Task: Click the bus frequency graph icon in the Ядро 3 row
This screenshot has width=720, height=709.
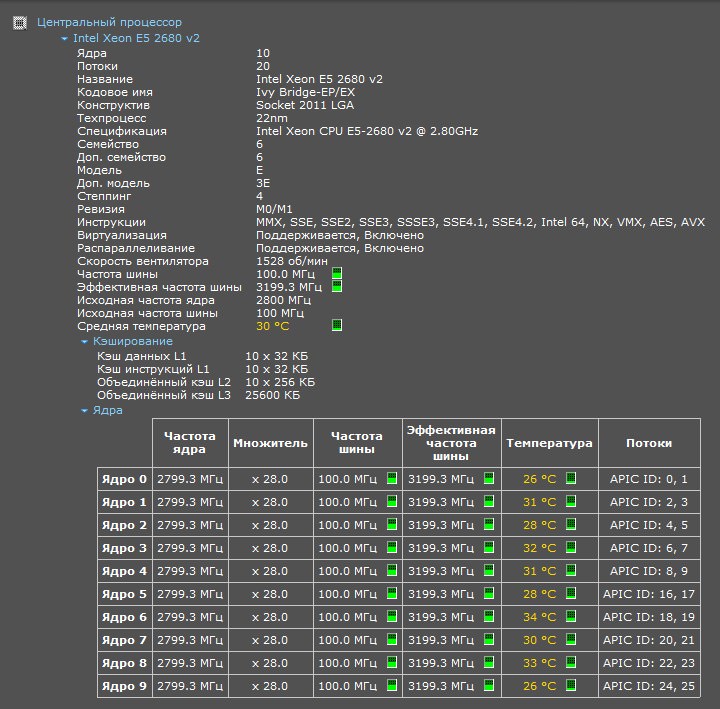Action: click(392, 547)
